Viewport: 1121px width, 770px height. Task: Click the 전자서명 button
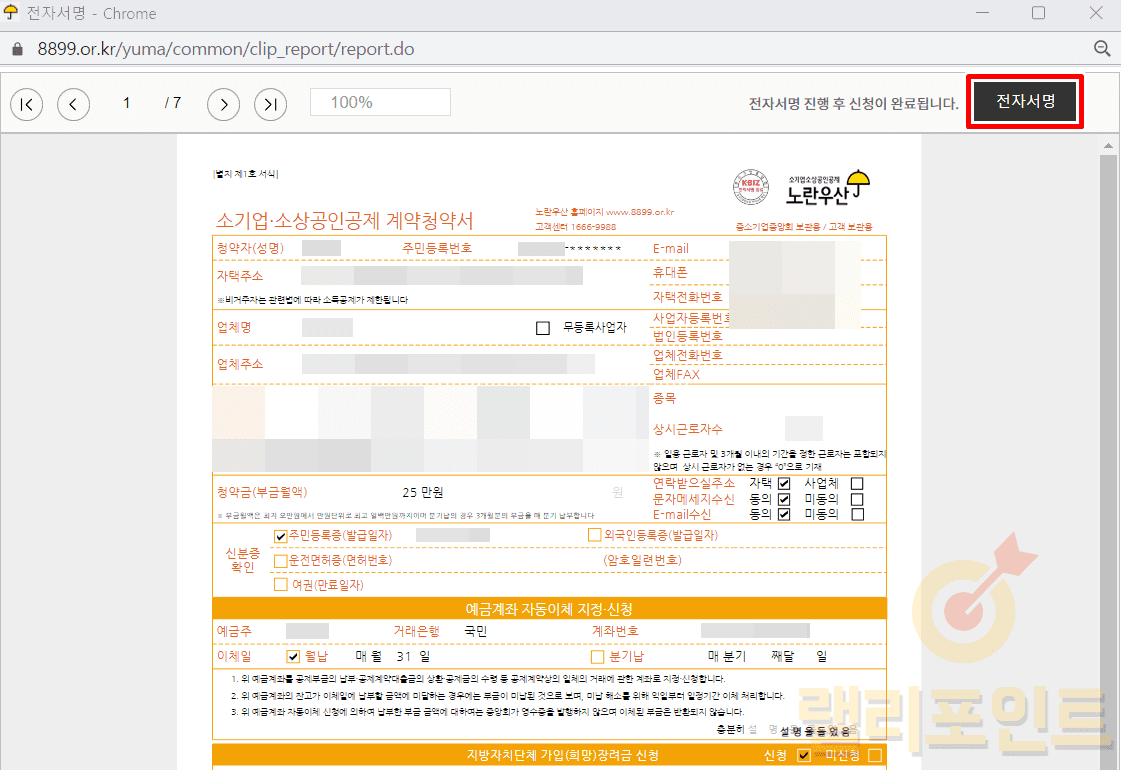point(1025,101)
